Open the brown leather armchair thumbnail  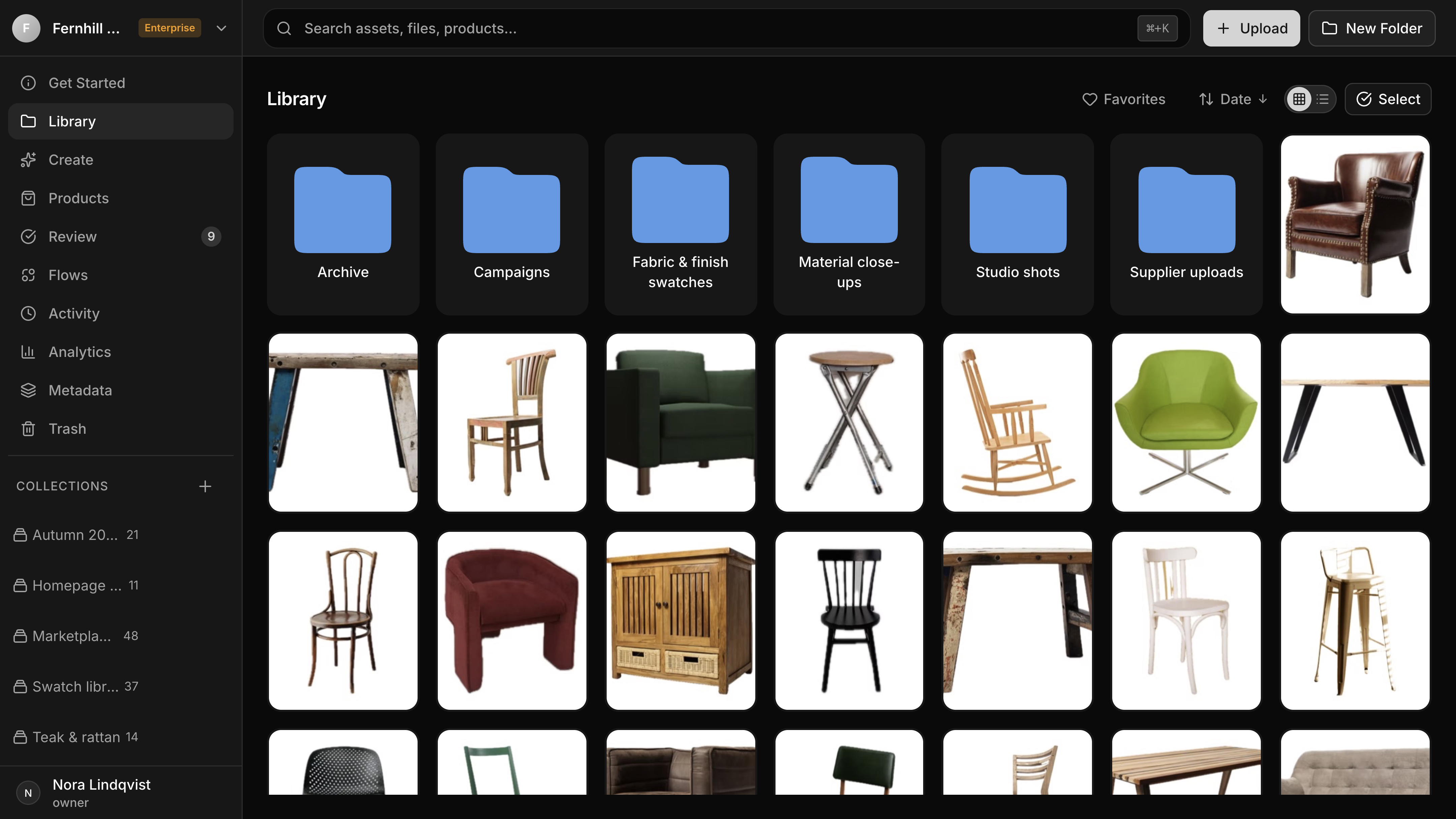[1355, 224]
